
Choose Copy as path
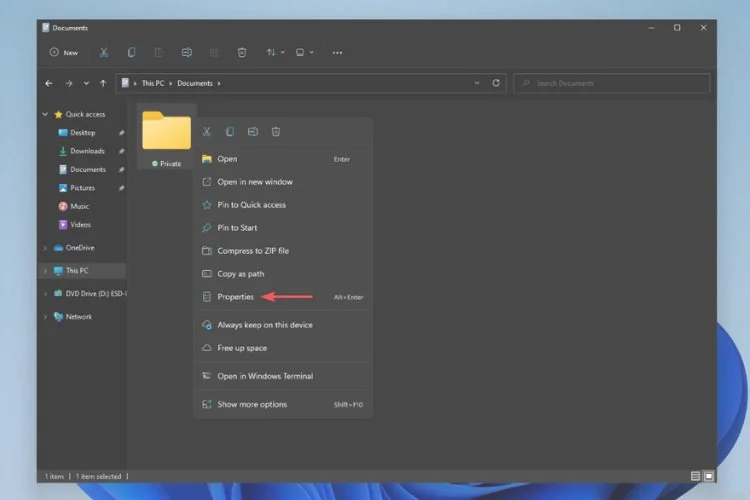tap(283, 274)
